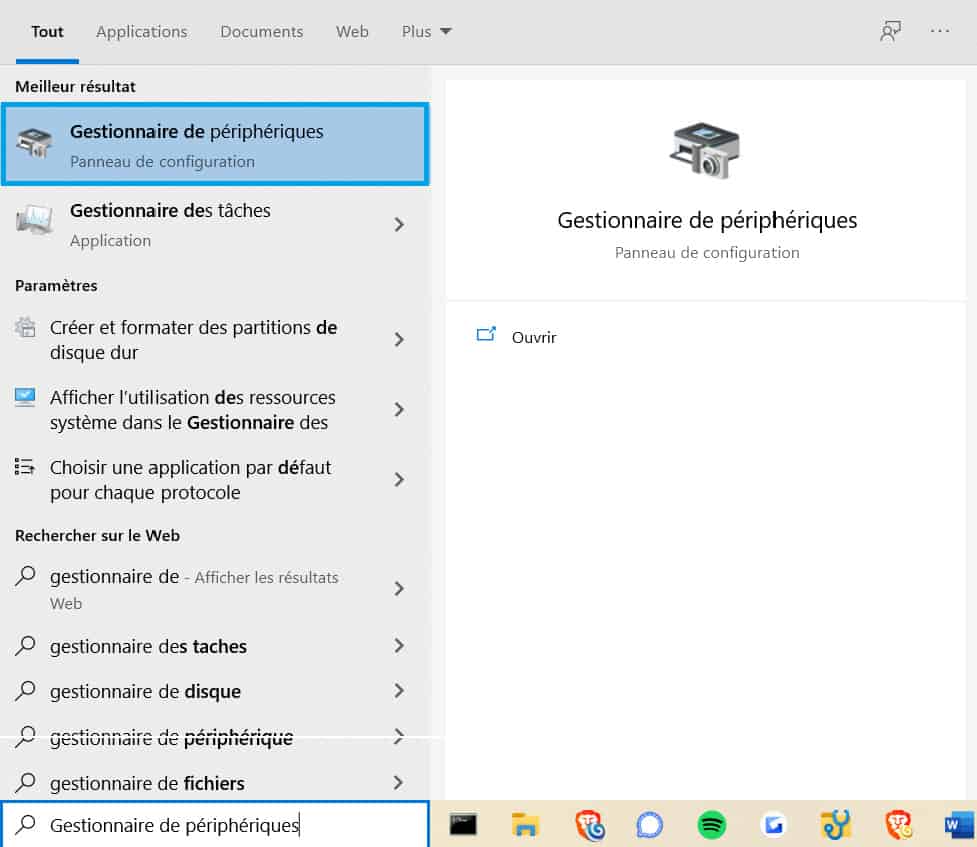This screenshot has height=847, width=977.
Task: Select the Tout tab
Action: [x=47, y=31]
